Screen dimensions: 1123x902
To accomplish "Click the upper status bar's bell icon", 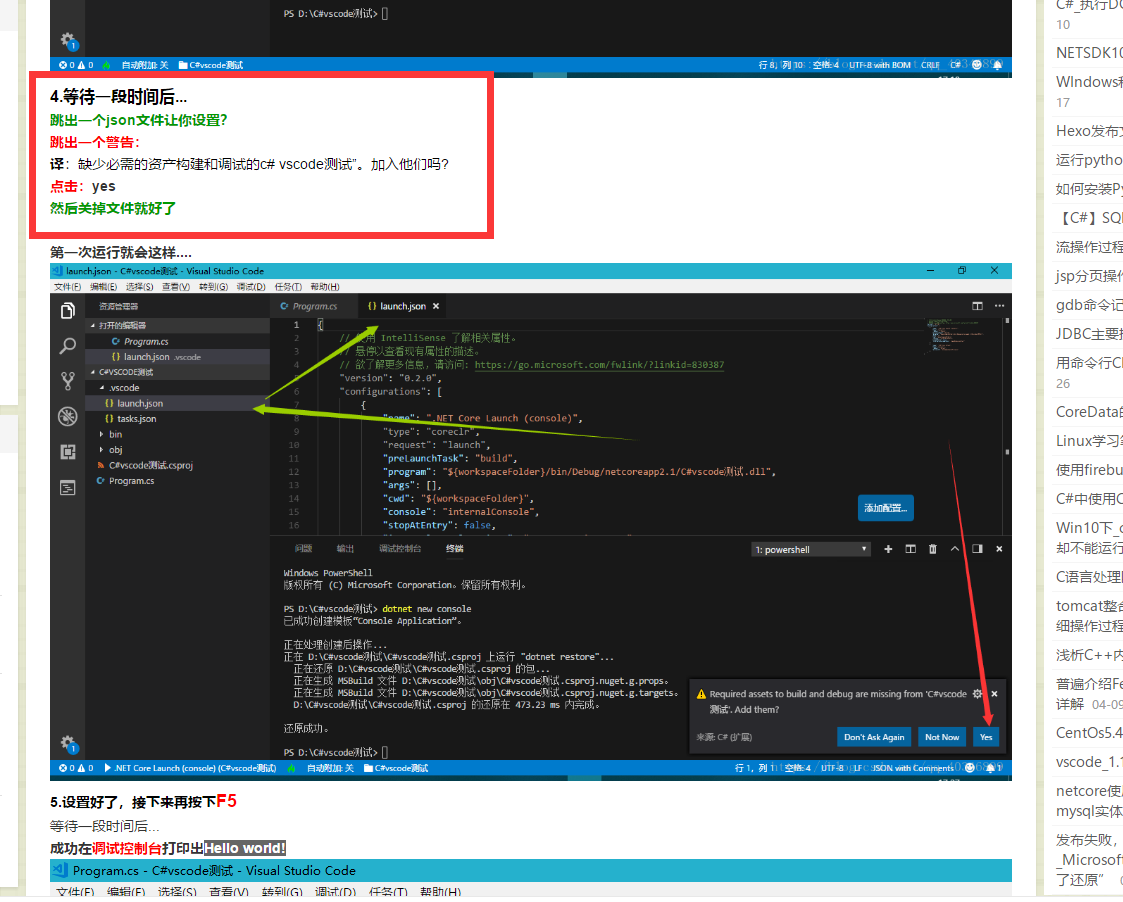I will point(998,65).
